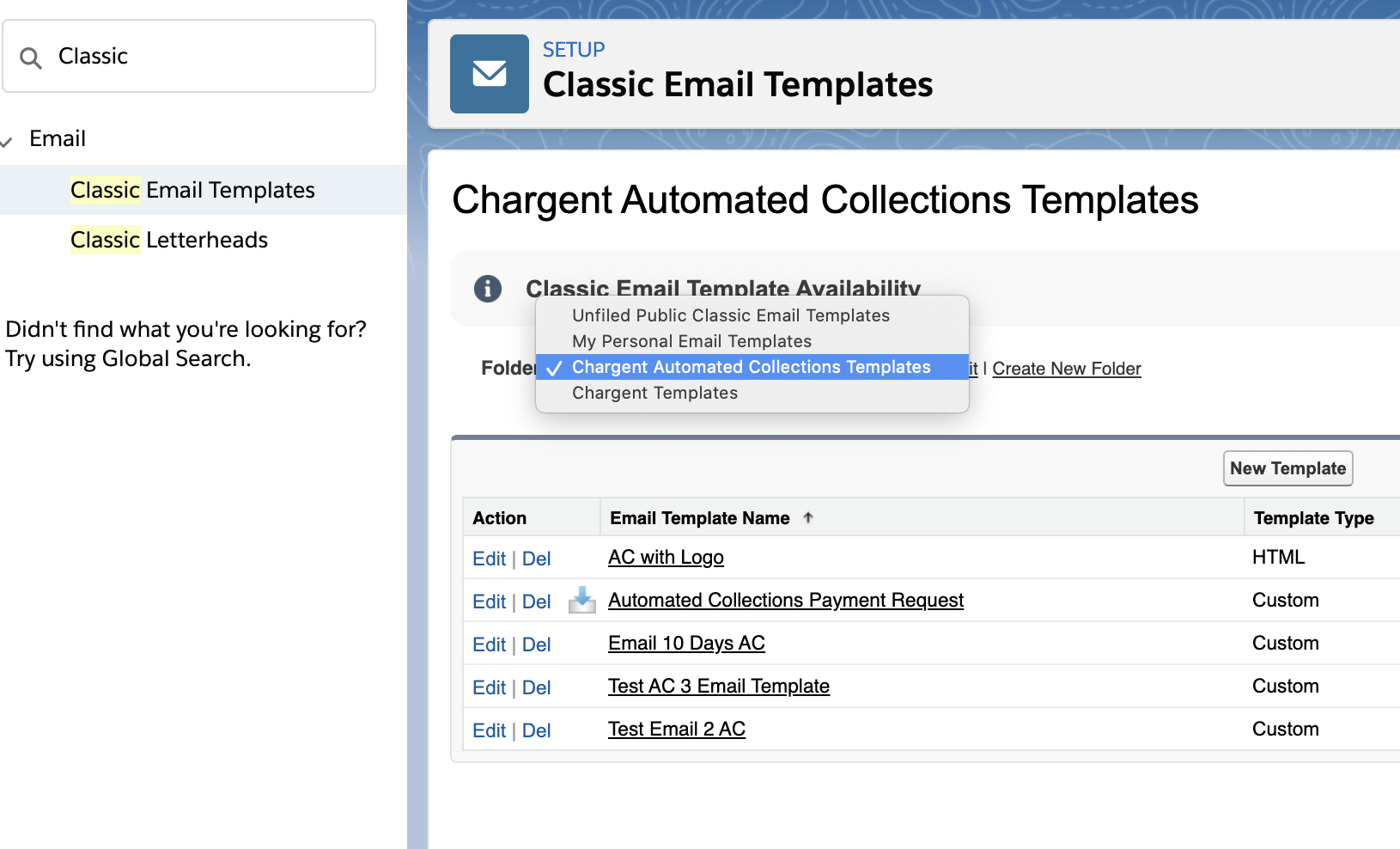The width and height of the screenshot is (1400, 849).
Task: Open the AC with Logo template
Action: [x=665, y=557]
